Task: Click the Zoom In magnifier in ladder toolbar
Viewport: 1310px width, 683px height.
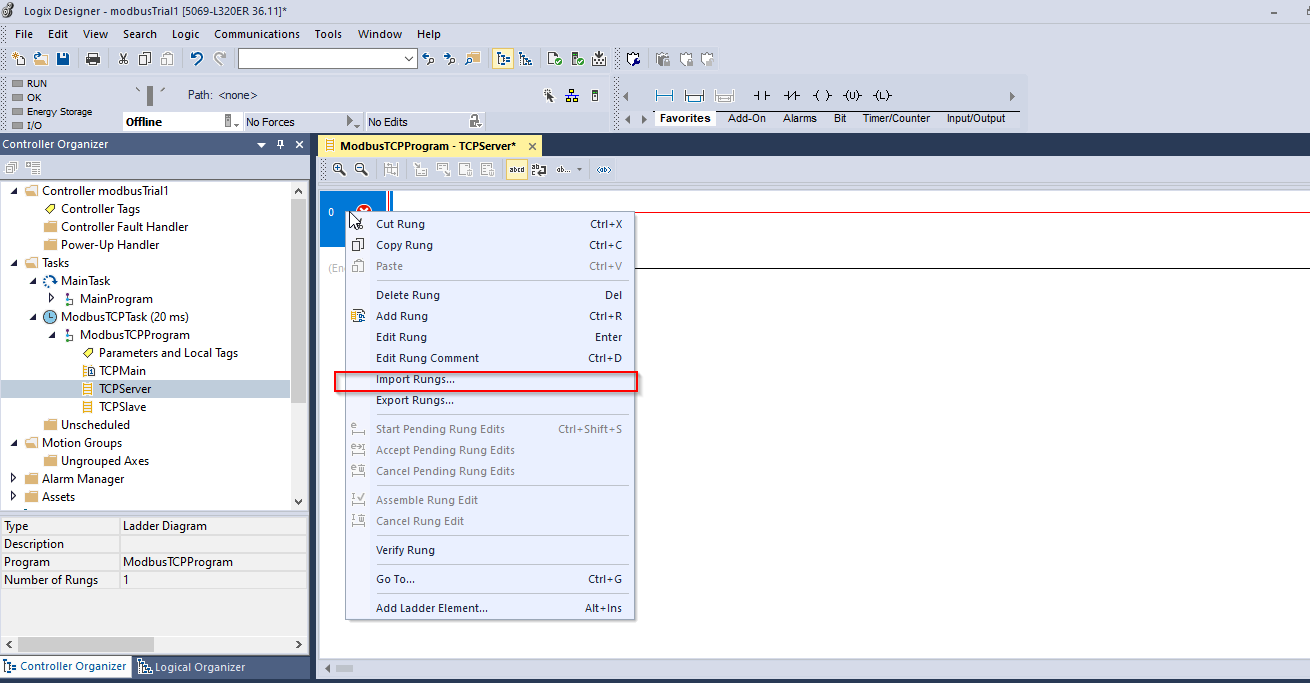Action: 340,169
